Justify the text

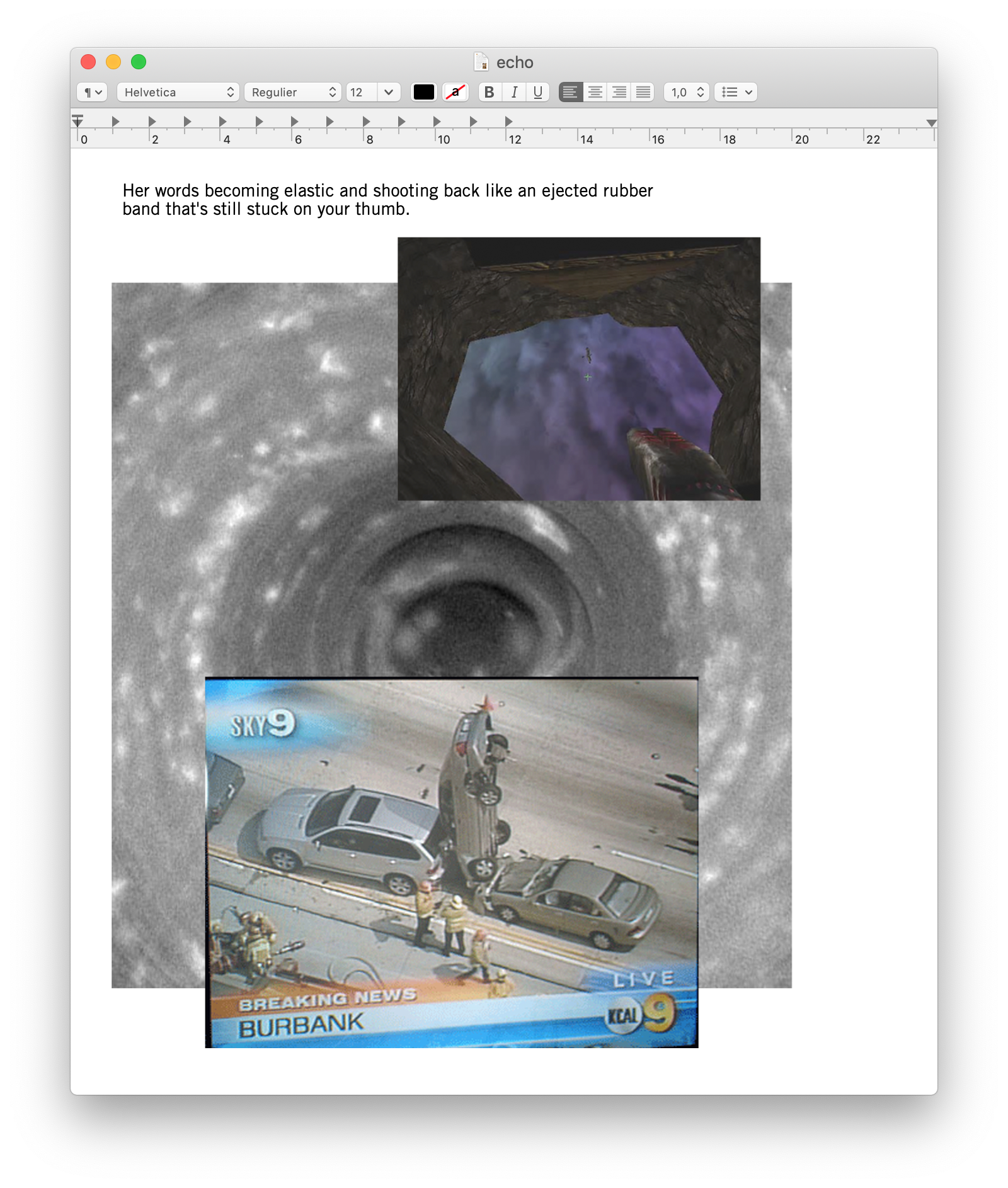(643, 92)
